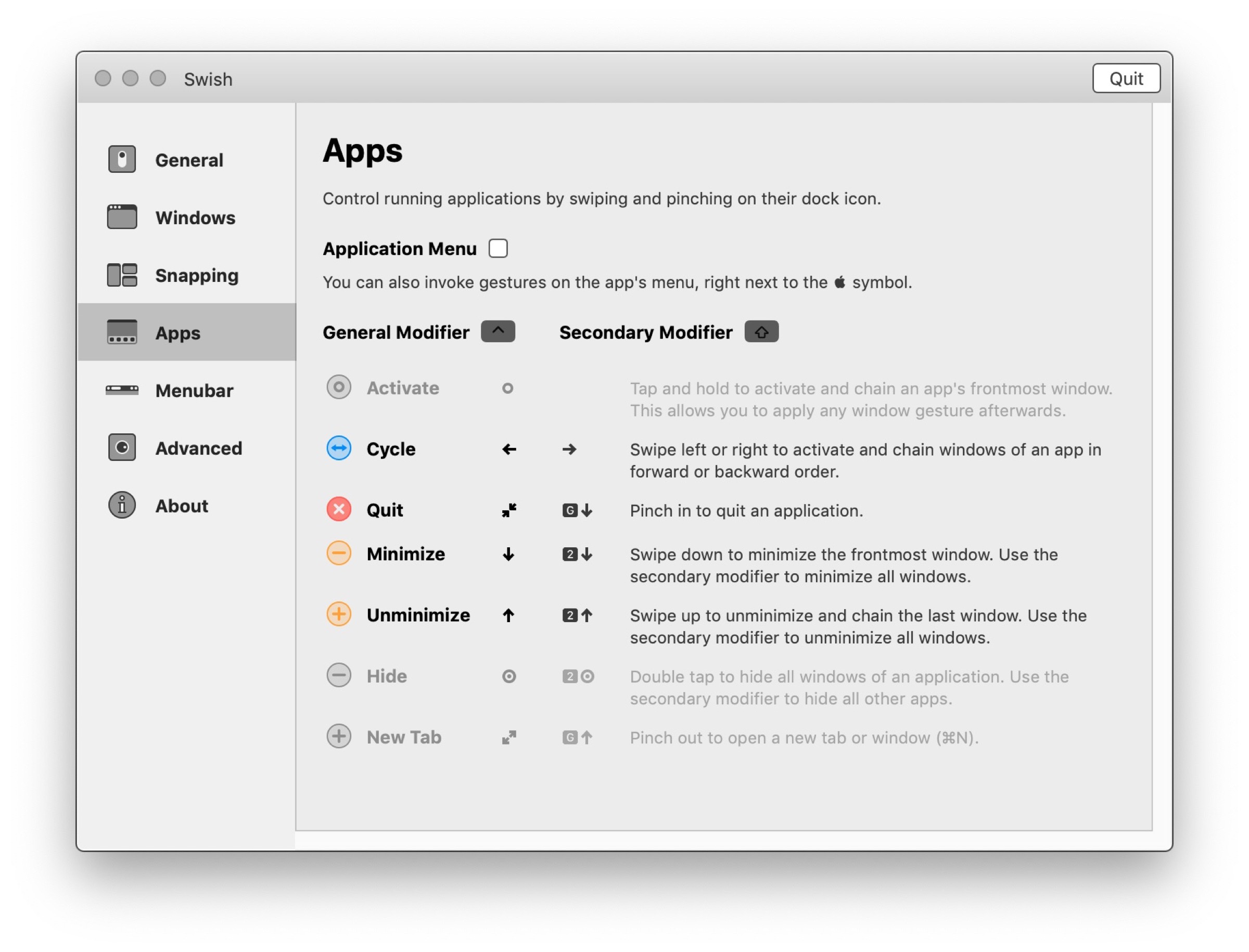The image size is (1249, 952).
Task: Click the Quit pinch-in gesture symbol
Action: pos(508,510)
